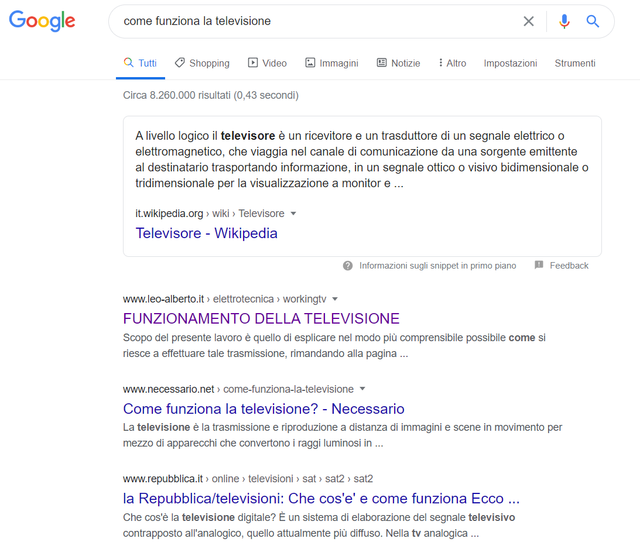The width and height of the screenshot is (640, 543).
Task: Click the Video play icon in tabs
Action: coord(253,62)
